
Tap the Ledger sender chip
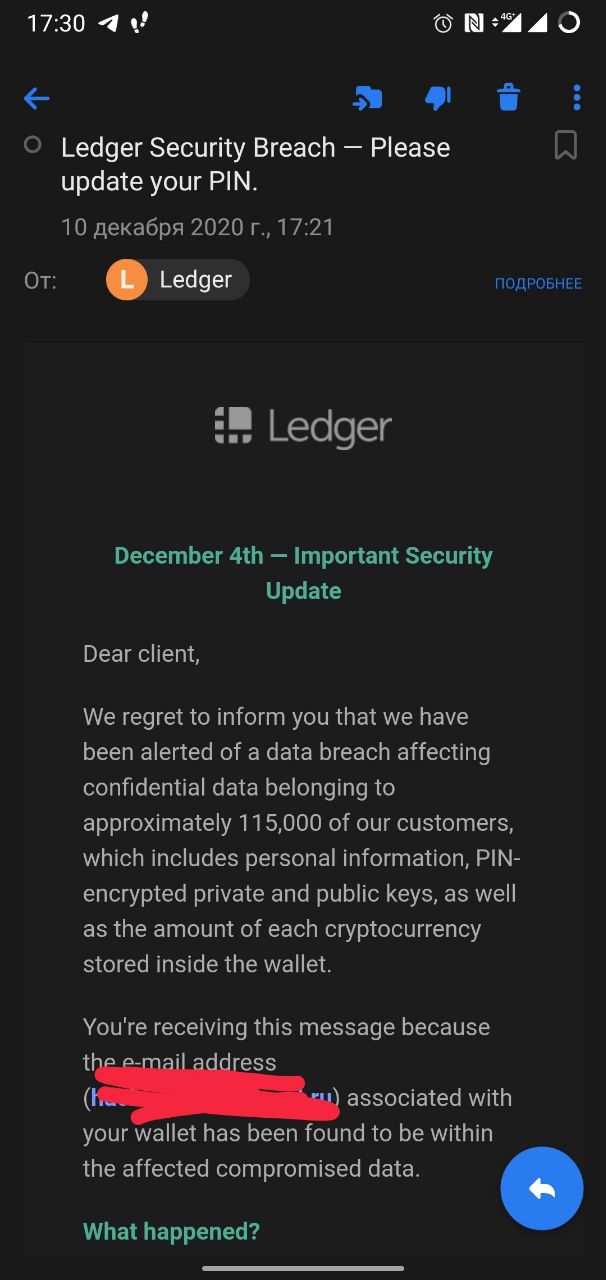pyautogui.click(x=177, y=280)
